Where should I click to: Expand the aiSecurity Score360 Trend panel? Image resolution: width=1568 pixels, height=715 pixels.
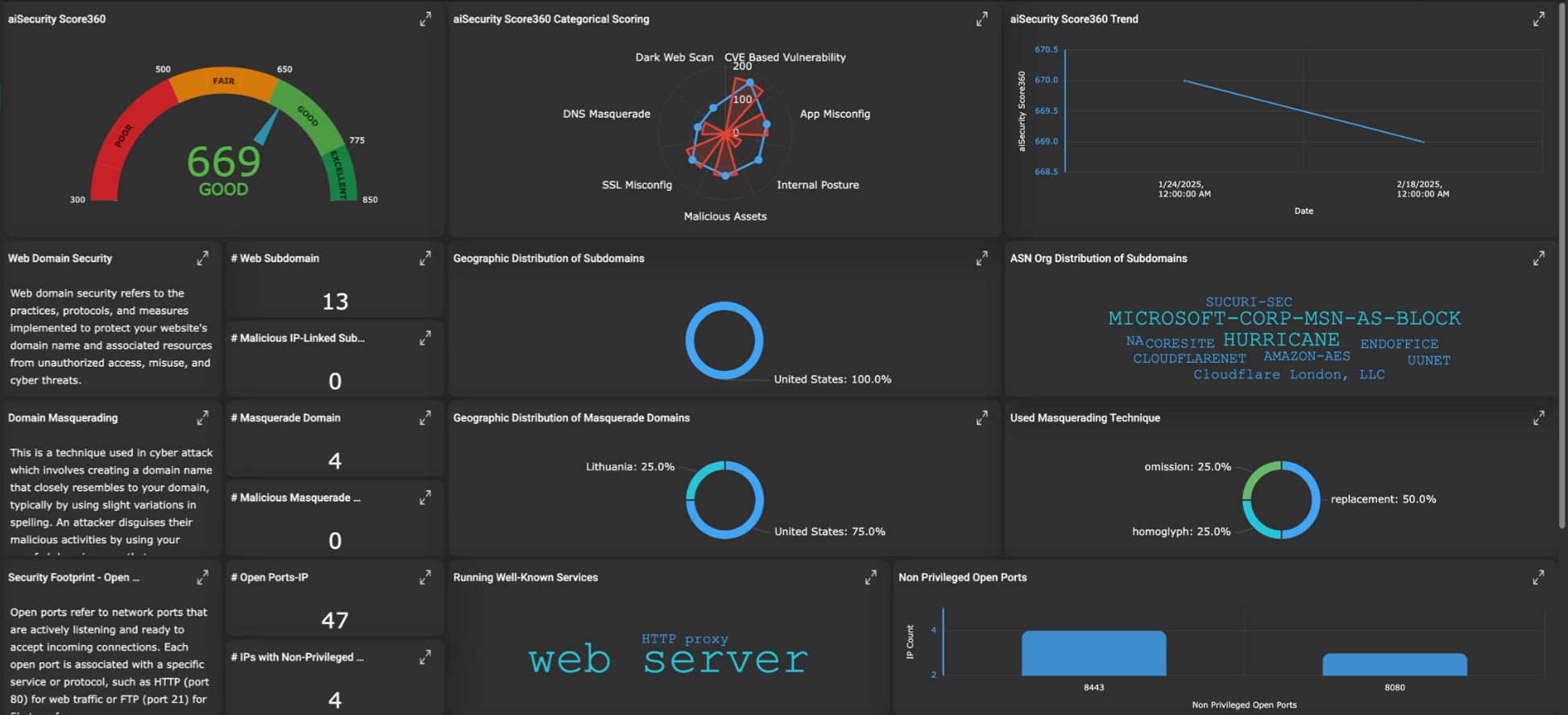[x=1538, y=19]
